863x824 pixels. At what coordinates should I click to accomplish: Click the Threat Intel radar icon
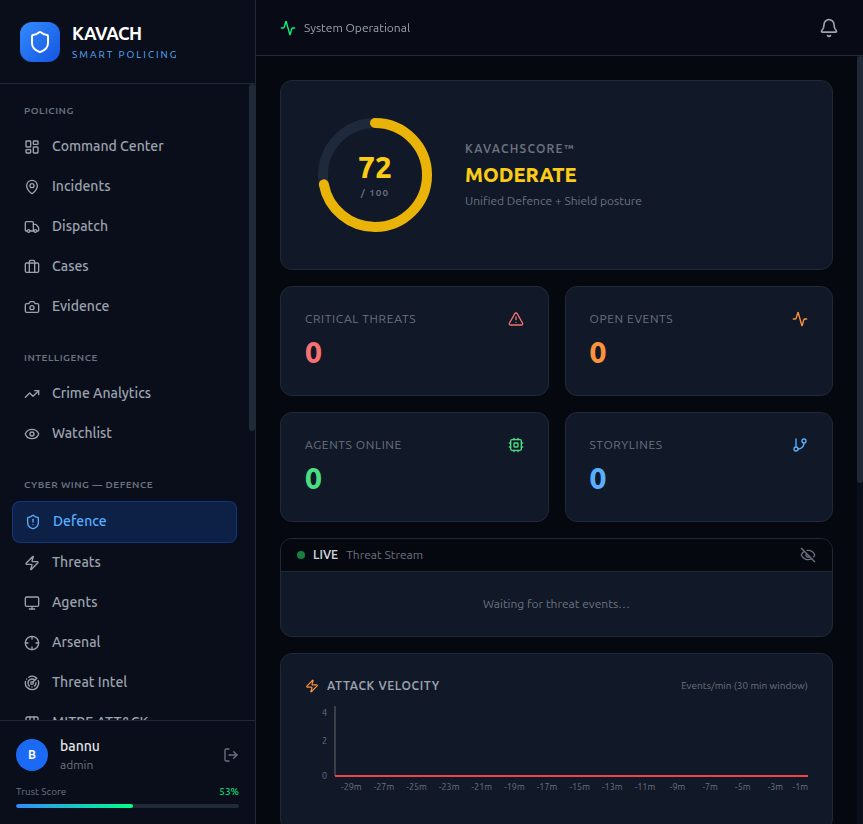coord(32,683)
